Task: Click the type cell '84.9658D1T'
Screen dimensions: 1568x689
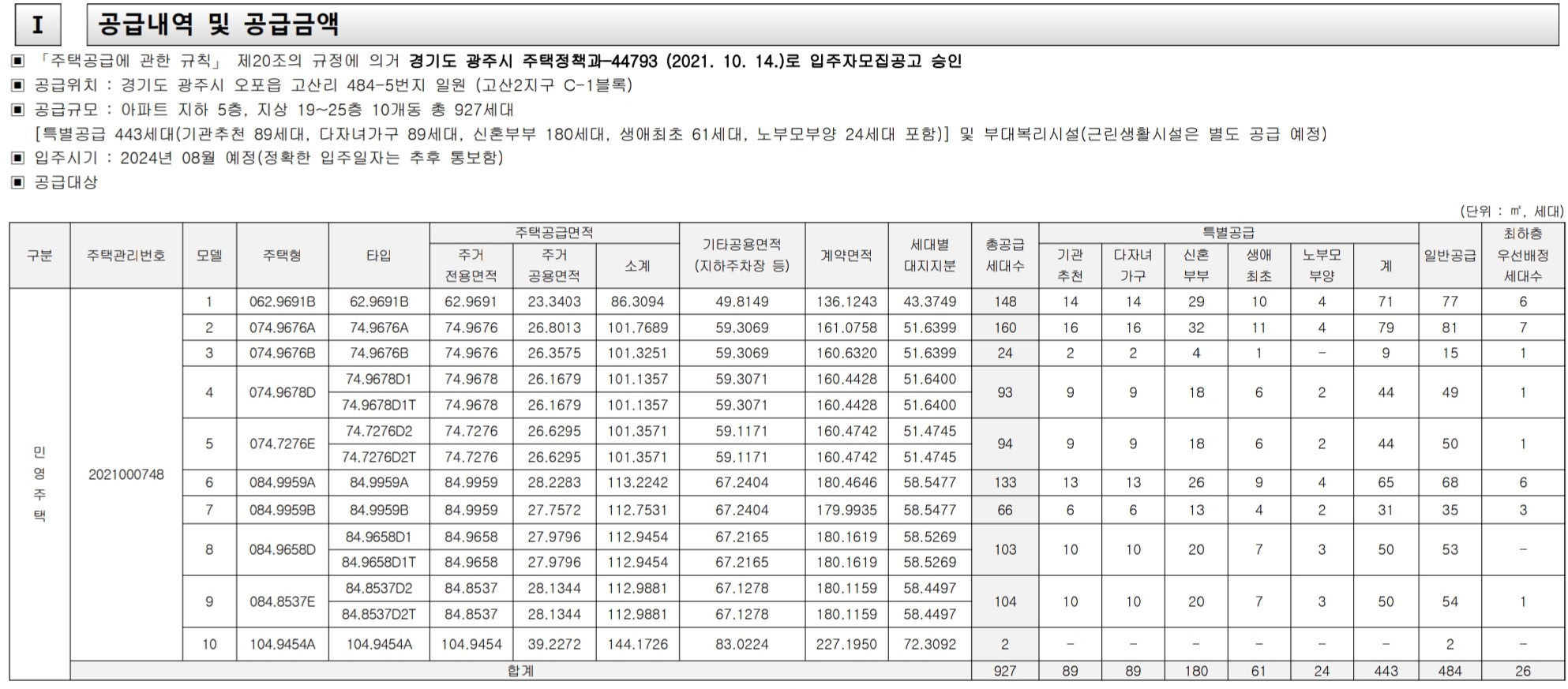Action: [x=379, y=562]
